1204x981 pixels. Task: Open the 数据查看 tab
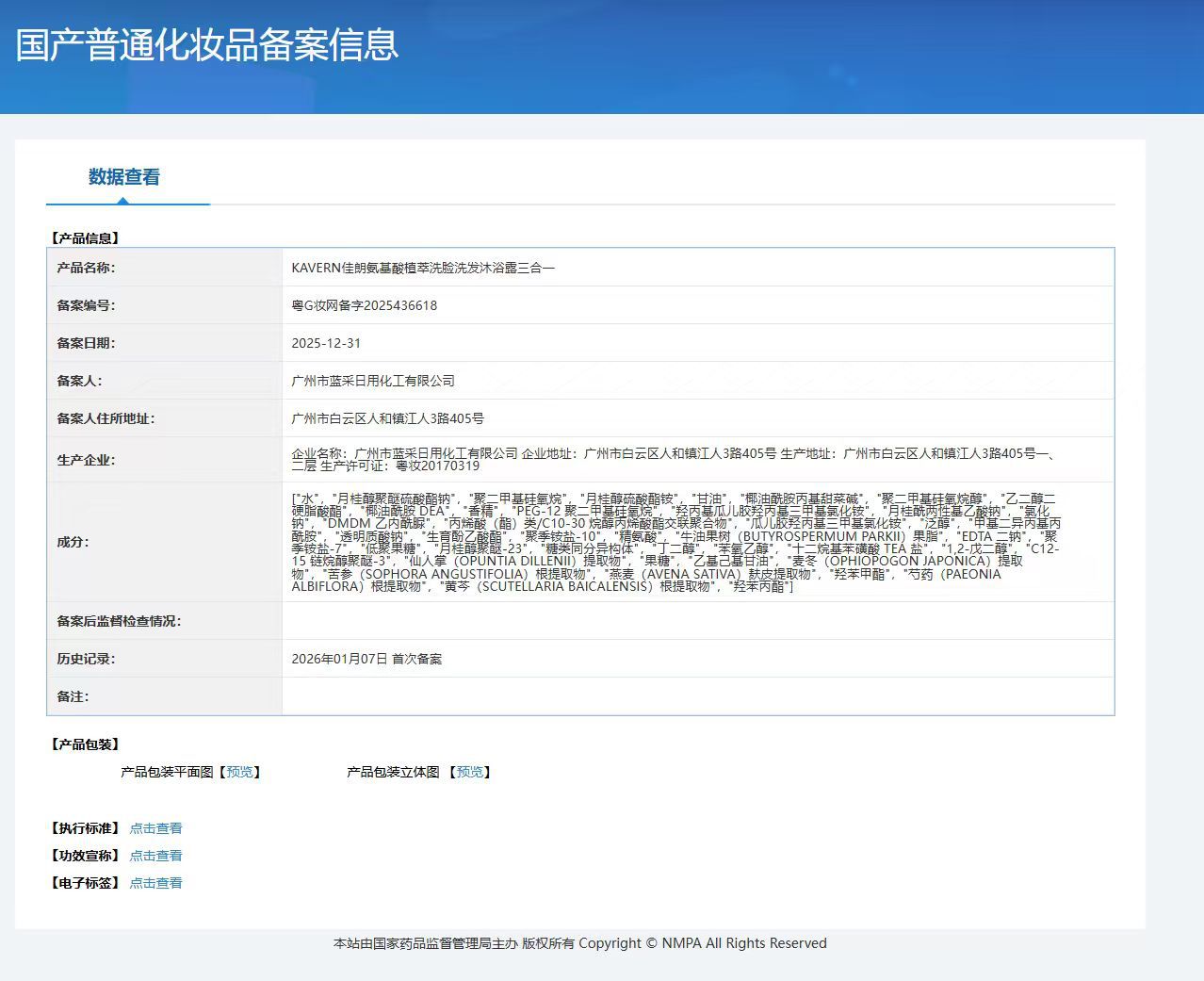[124, 177]
